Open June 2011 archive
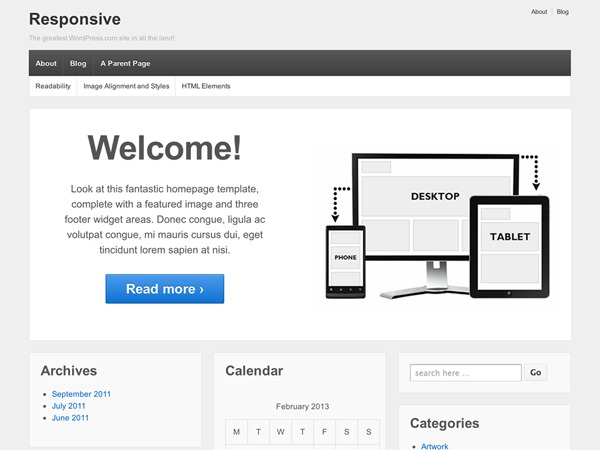The width and height of the screenshot is (600, 450). pos(70,417)
